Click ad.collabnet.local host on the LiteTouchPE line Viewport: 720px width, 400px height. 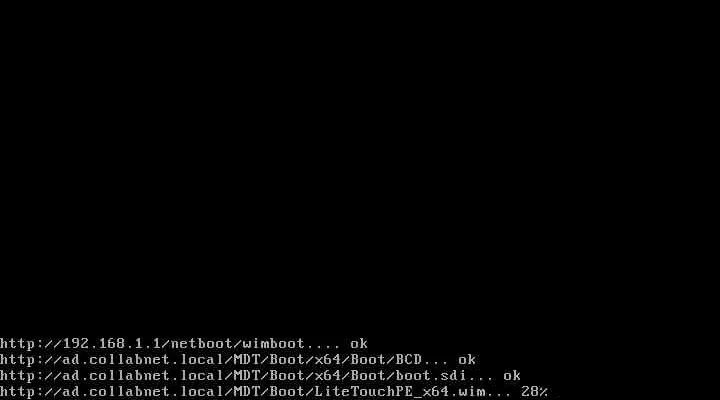click(x=143, y=392)
